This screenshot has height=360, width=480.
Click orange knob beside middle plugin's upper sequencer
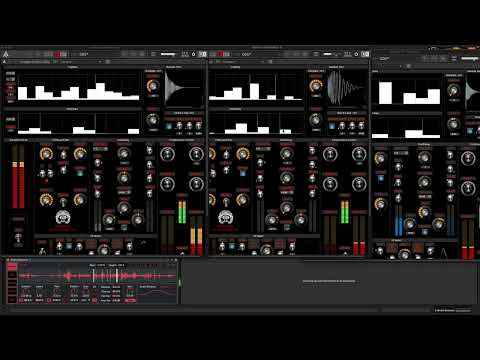click(x=315, y=86)
